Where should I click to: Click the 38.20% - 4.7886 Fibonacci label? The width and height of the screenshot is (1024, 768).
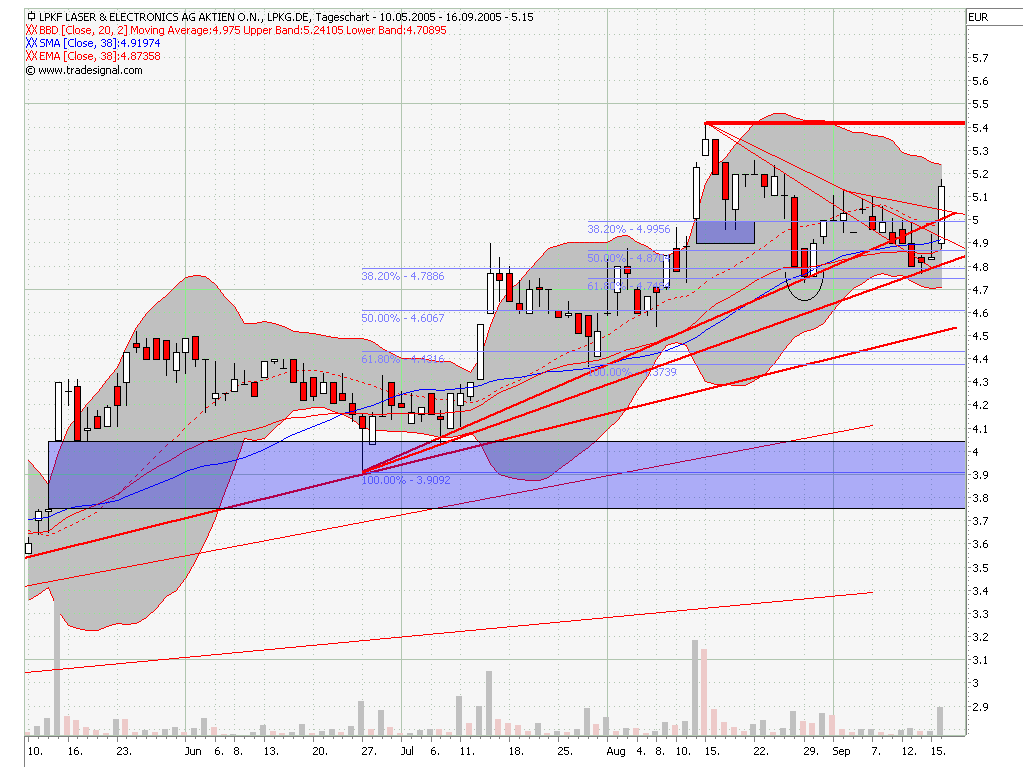click(403, 276)
